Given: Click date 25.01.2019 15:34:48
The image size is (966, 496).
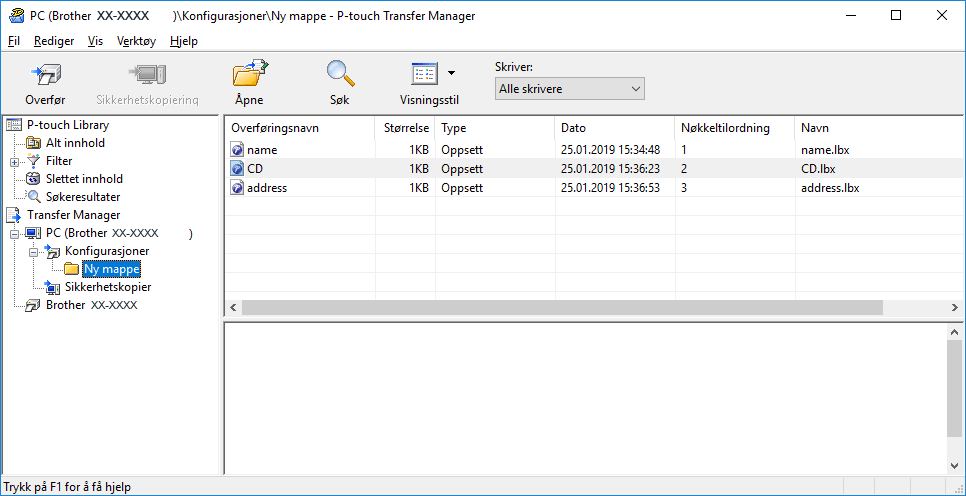Looking at the screenshot, I should 611,150.
